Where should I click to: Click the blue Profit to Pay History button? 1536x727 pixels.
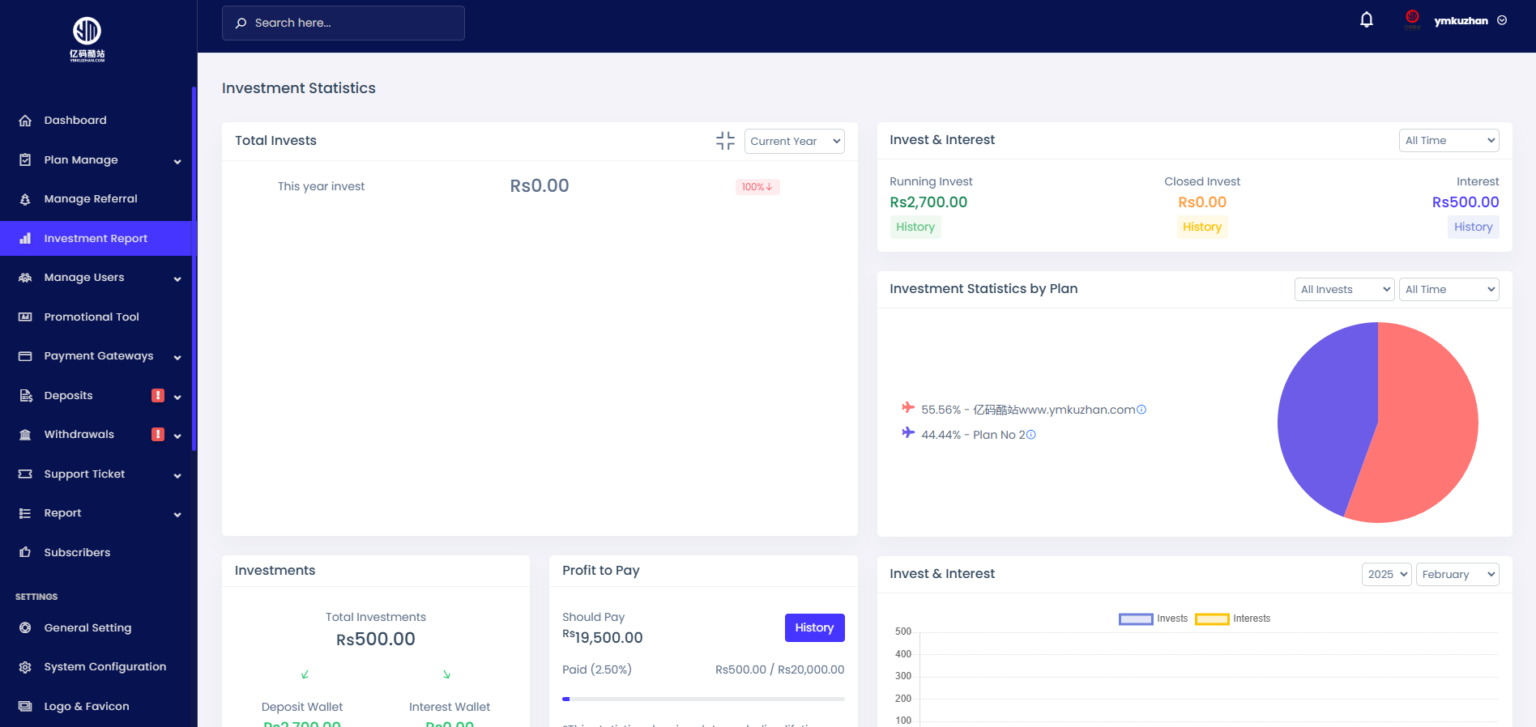point(814,628)
